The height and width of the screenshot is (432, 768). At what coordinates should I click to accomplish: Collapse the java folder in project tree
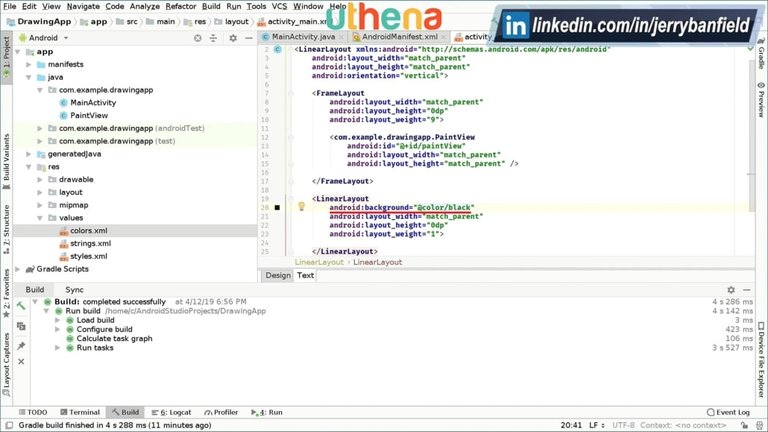click(29, 77)
